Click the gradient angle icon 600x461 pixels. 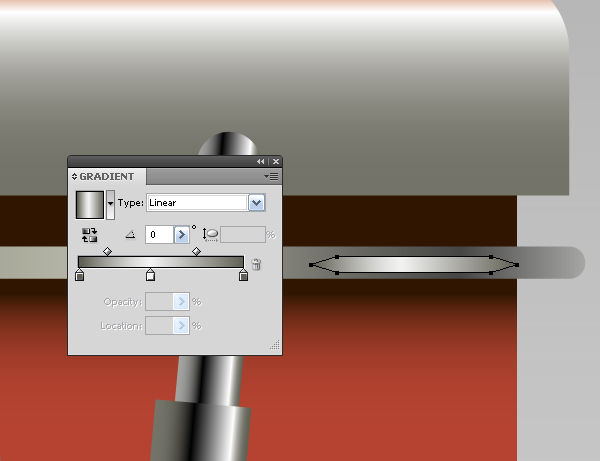[x=130, y=234]
